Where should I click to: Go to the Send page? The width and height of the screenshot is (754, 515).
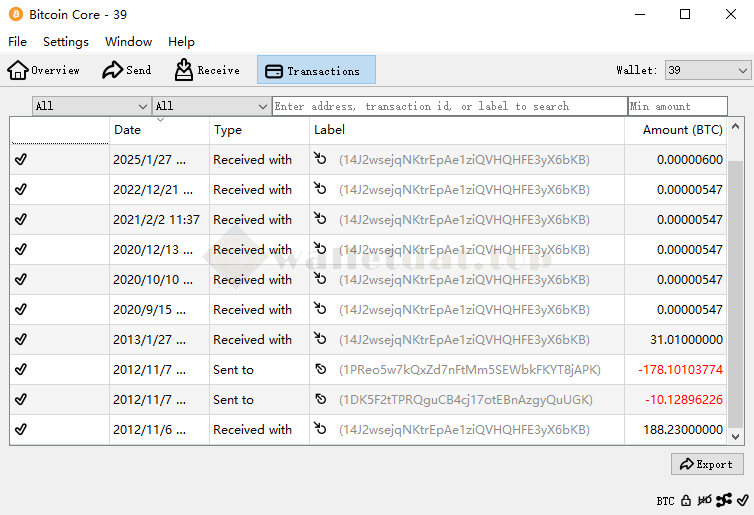[x=127, y=70]
